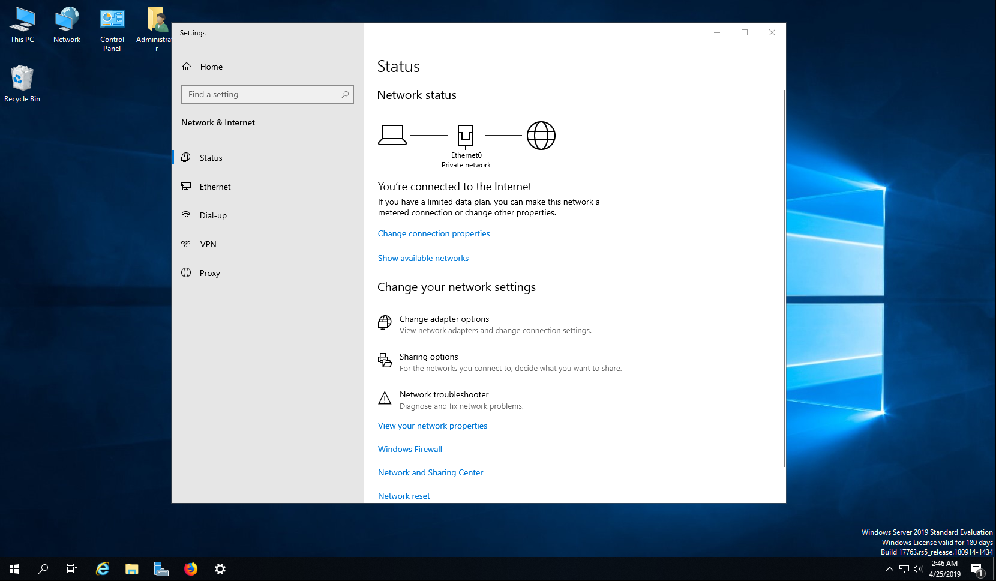Open the taskbar clock and date
This screenshot has height=582, width=997.
pyautogui.click(x=945, y=569)
